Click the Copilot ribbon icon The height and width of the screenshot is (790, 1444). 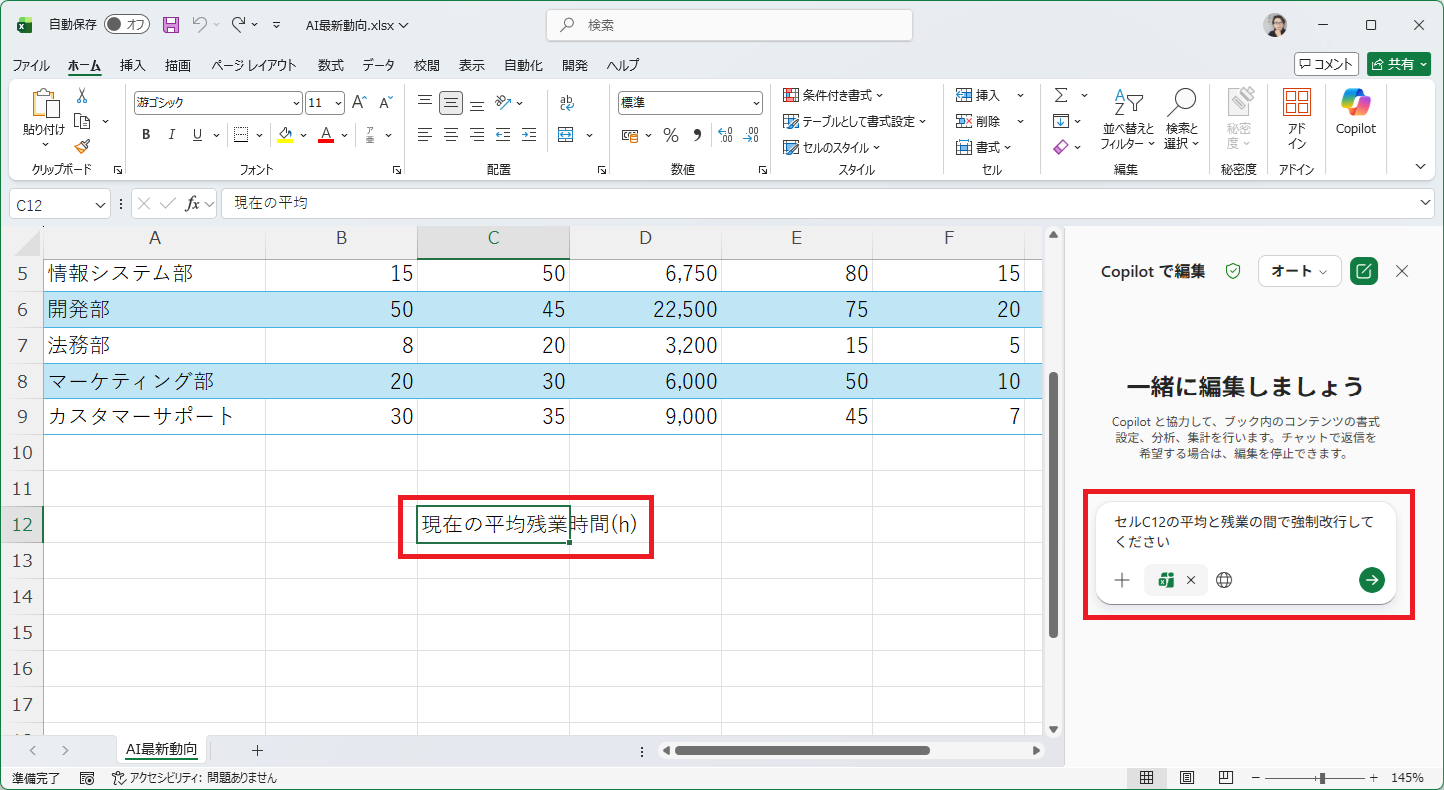pyautogui.click(x=1355, y=110)
